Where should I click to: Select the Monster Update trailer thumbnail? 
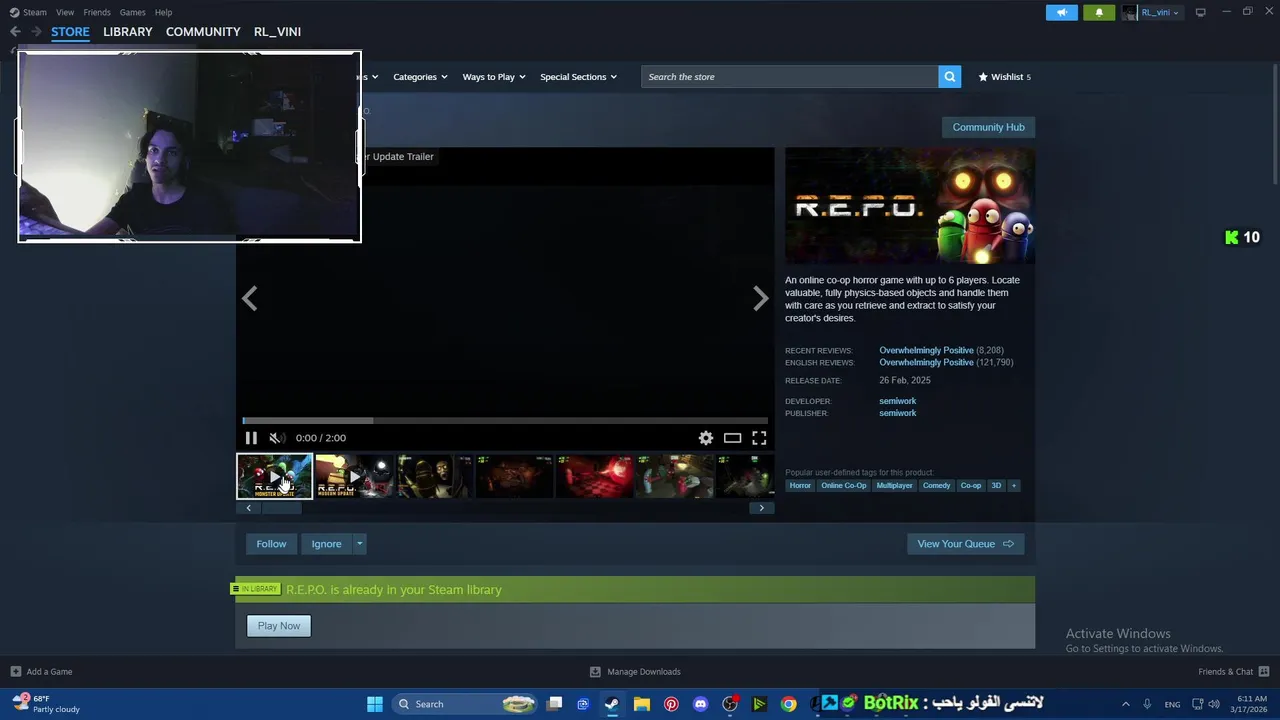pos(275,477)
